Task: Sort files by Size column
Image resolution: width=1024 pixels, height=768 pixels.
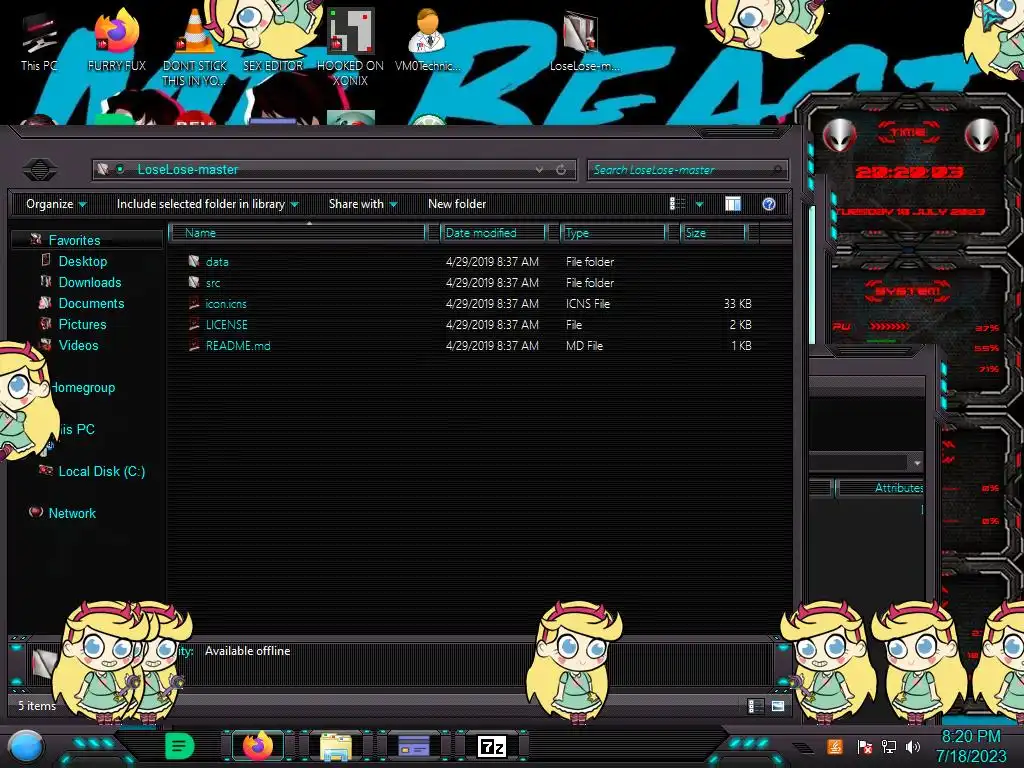Action: tap(713, 232)
